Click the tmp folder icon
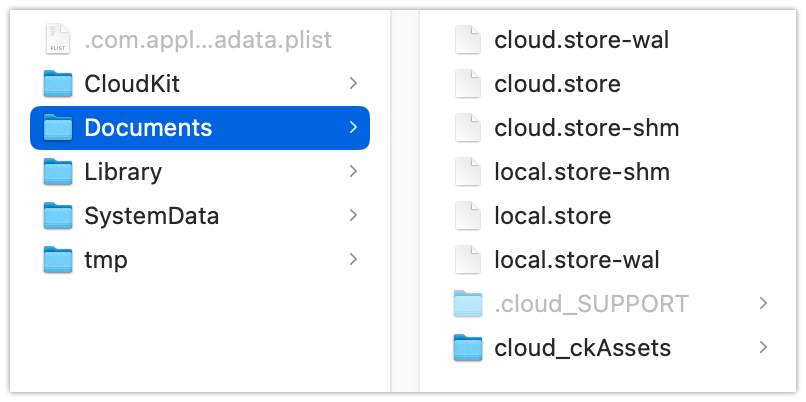The height and width of the screenshot is (402, 806). (x=59, y=260)
